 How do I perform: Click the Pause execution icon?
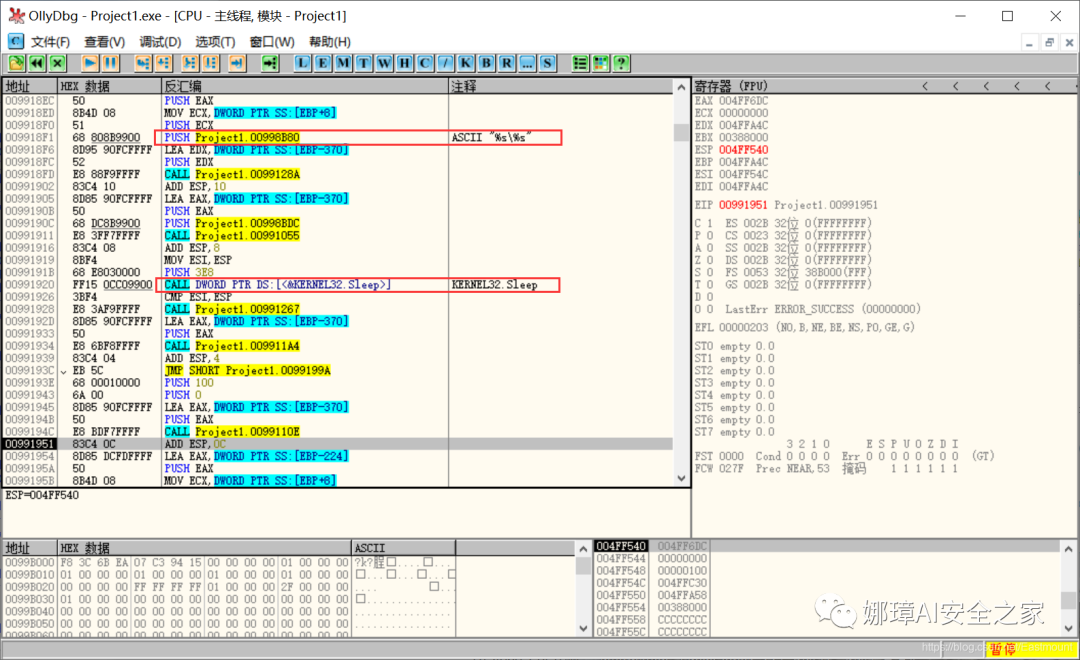(x=110, y=63)
